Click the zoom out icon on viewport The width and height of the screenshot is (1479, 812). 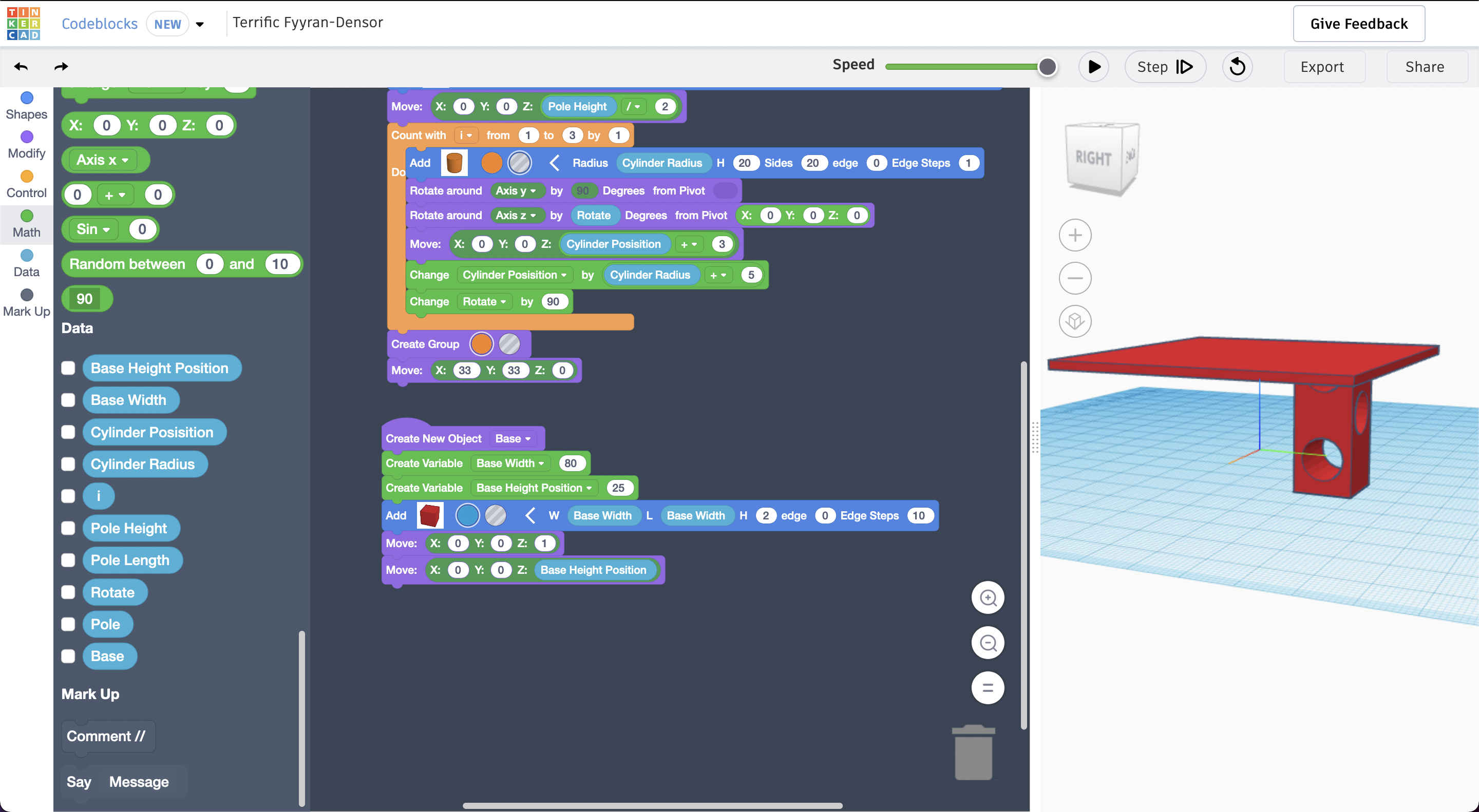pyautogui.click(x=988, y=642)
